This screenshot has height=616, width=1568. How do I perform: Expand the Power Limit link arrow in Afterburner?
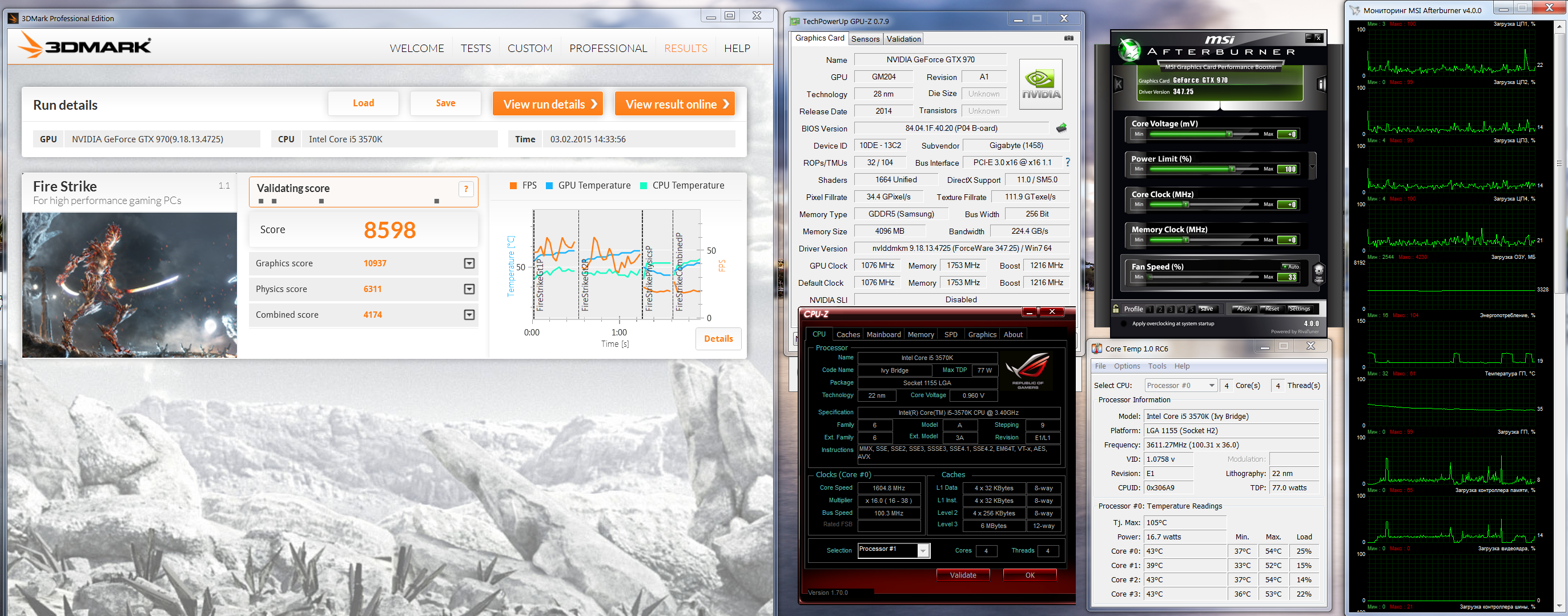[x=1312, y=166]
